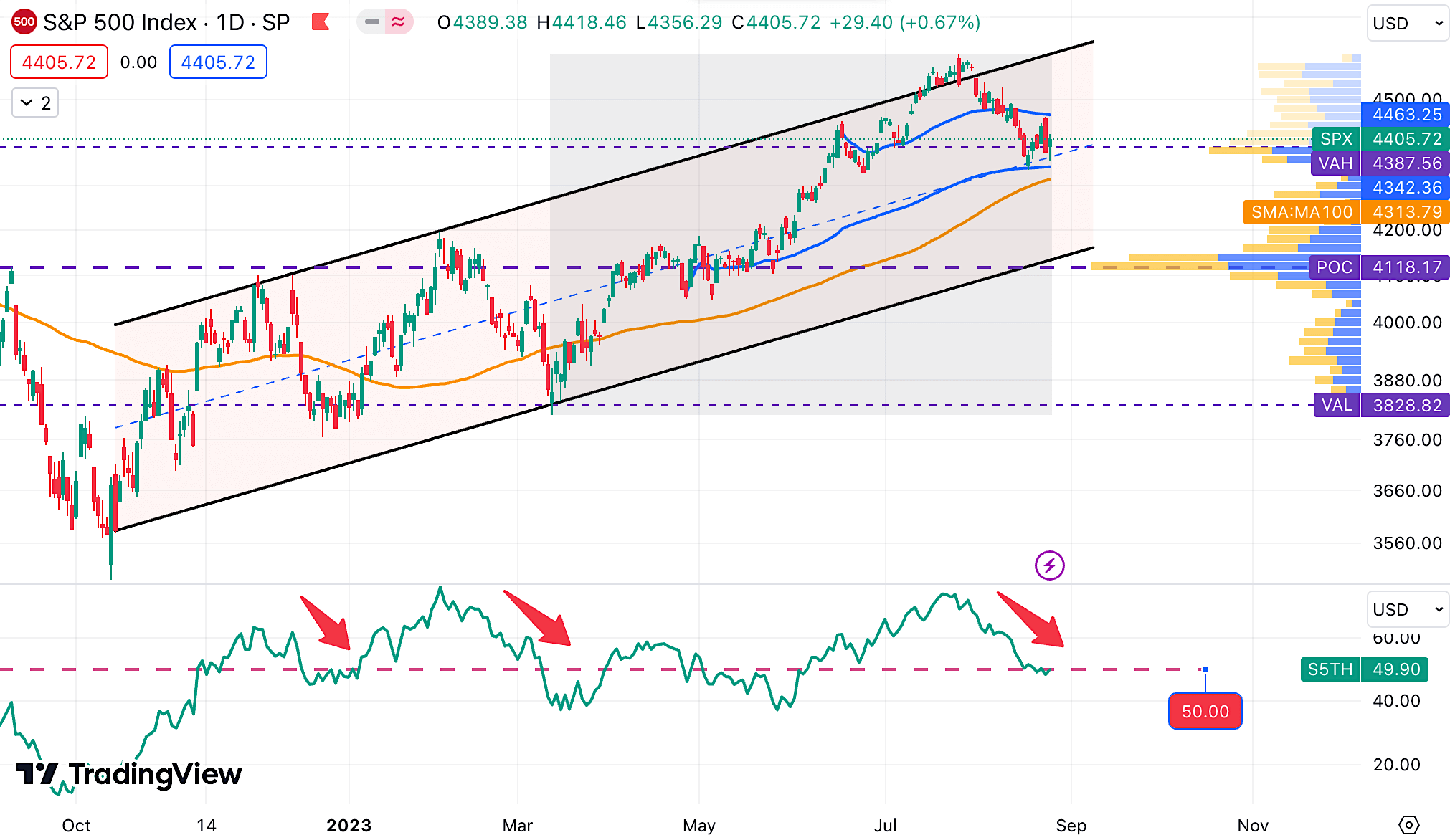
Task: Click the green S5TH indicator label
Action: coord(1330,669)
